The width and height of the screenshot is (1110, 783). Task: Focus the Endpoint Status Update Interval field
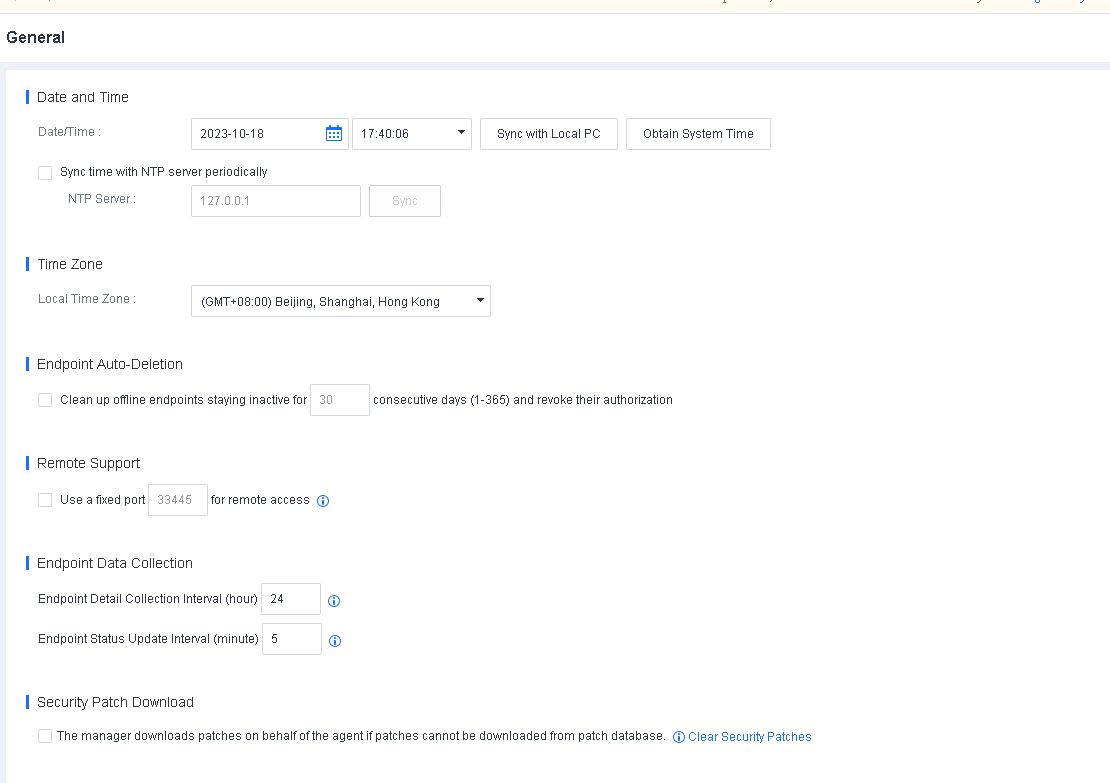click(x=291, y=639)
